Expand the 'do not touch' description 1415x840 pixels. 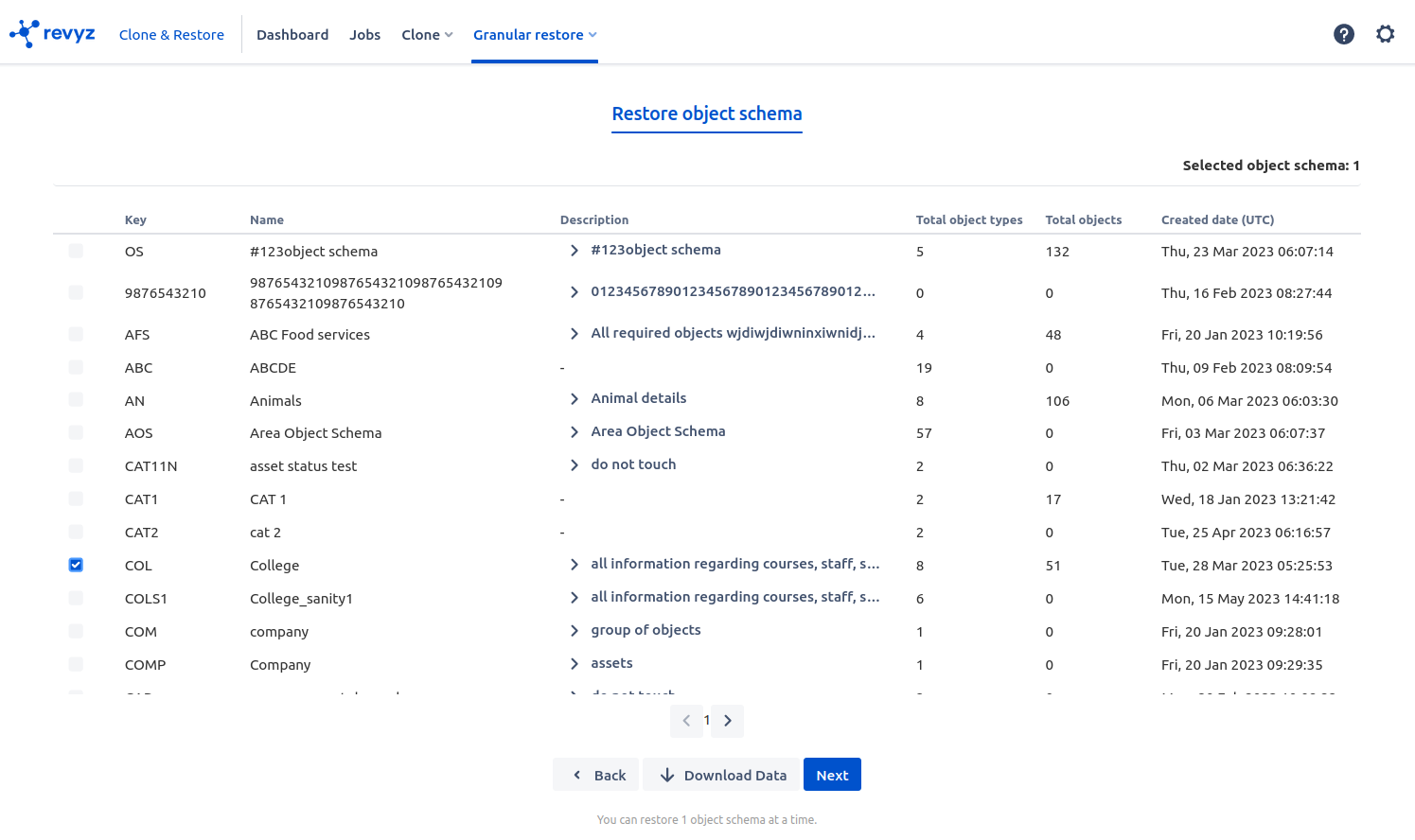(574, 465)
